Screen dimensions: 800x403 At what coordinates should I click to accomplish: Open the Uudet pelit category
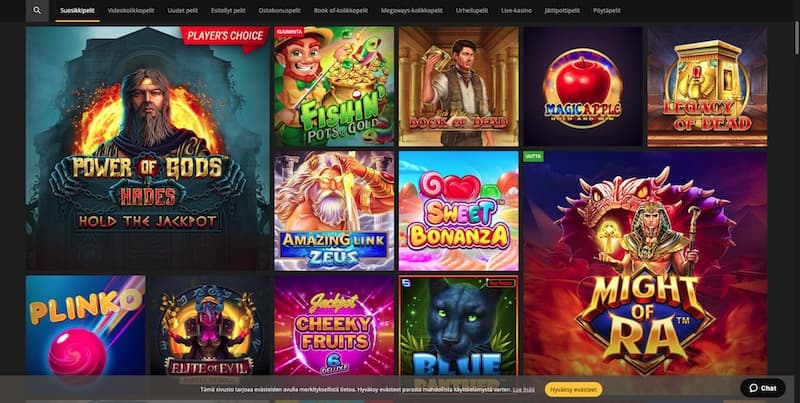[x=183, y=11]
